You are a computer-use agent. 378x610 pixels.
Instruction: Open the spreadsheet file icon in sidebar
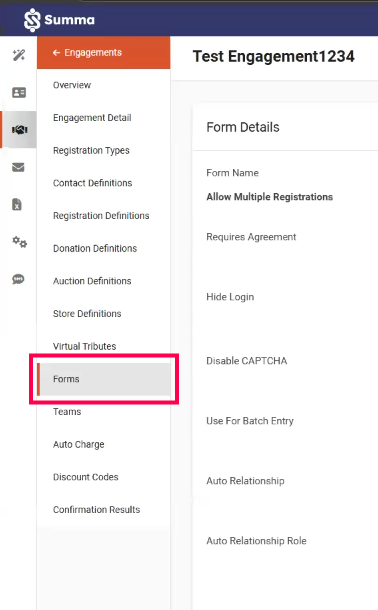pos(17,204)
